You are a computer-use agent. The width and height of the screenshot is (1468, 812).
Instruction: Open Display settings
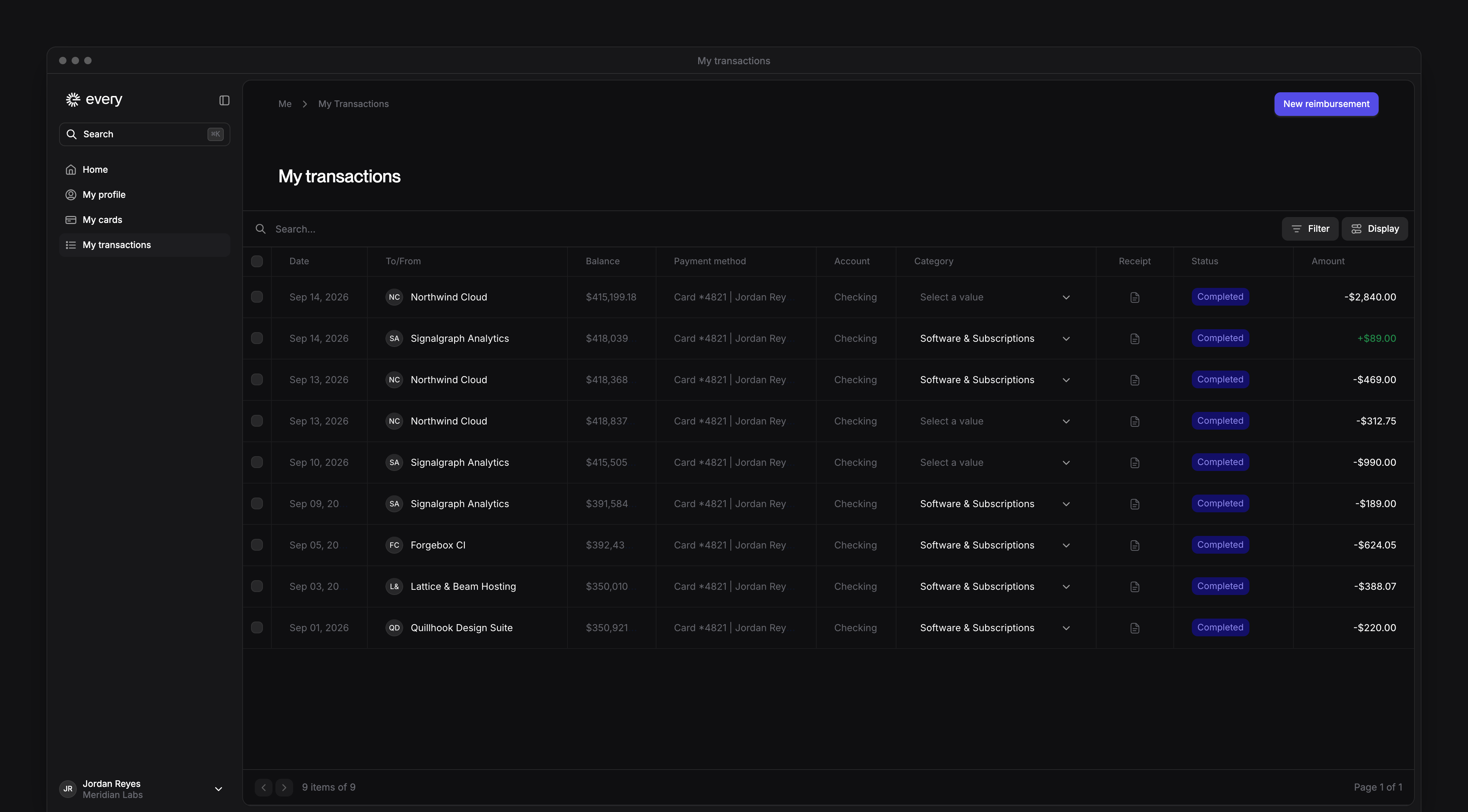(1375, 228)
